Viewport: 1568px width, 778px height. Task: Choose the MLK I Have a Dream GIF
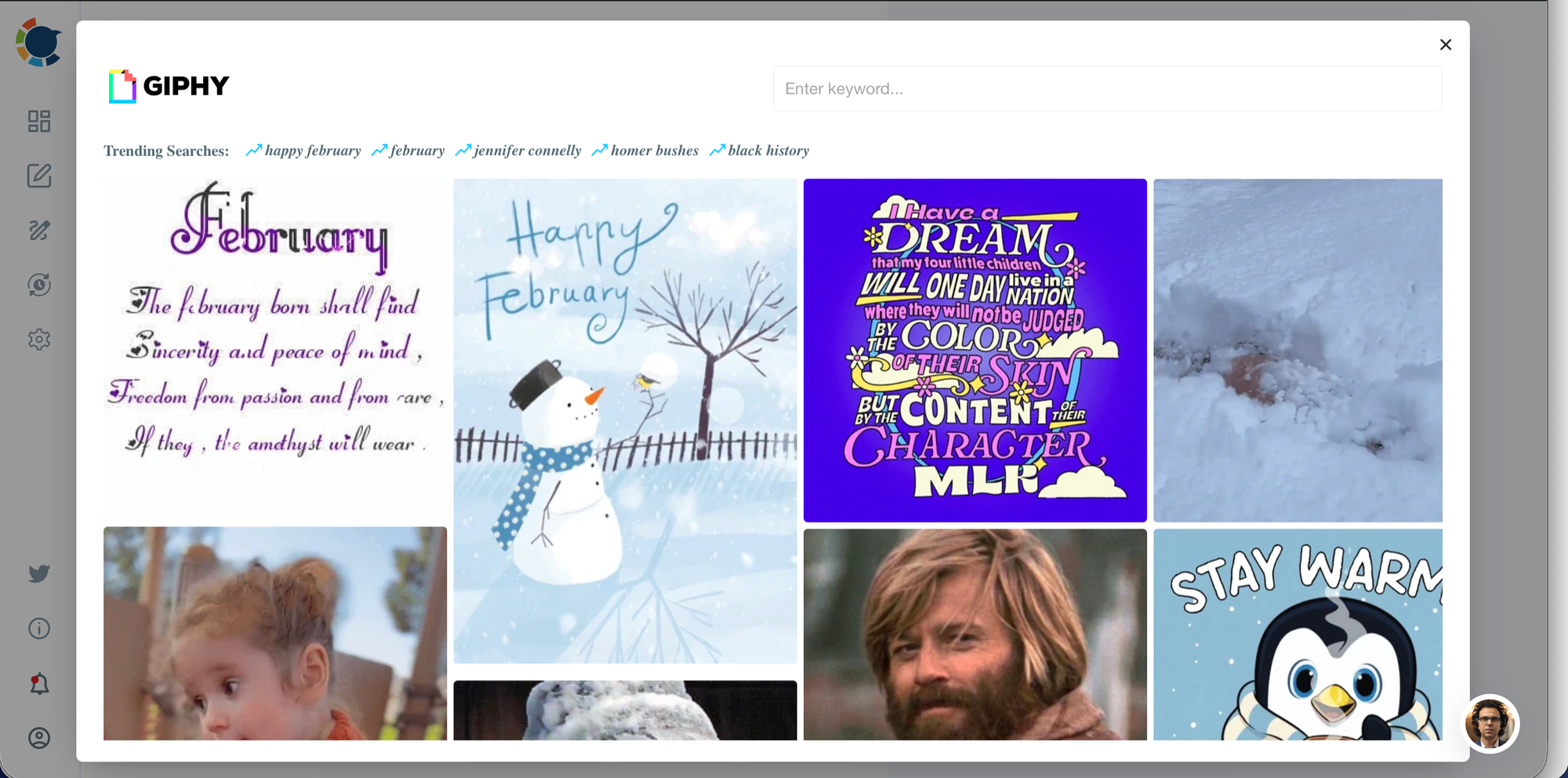pyautogui.click(x=975, y=351)
